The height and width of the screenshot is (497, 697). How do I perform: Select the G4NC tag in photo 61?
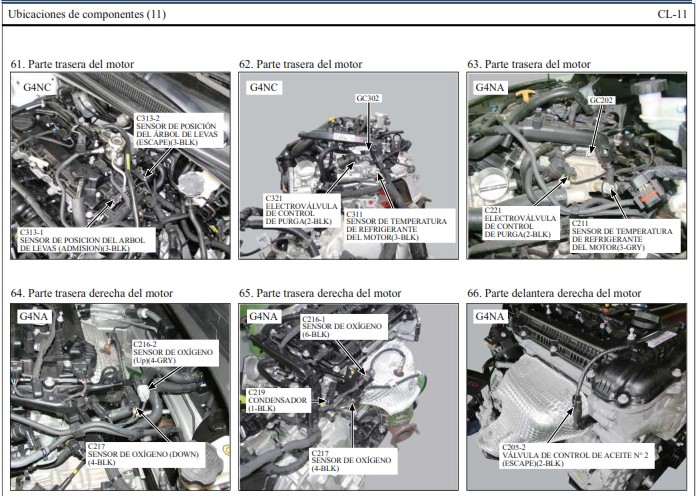(x=37, y=87)
